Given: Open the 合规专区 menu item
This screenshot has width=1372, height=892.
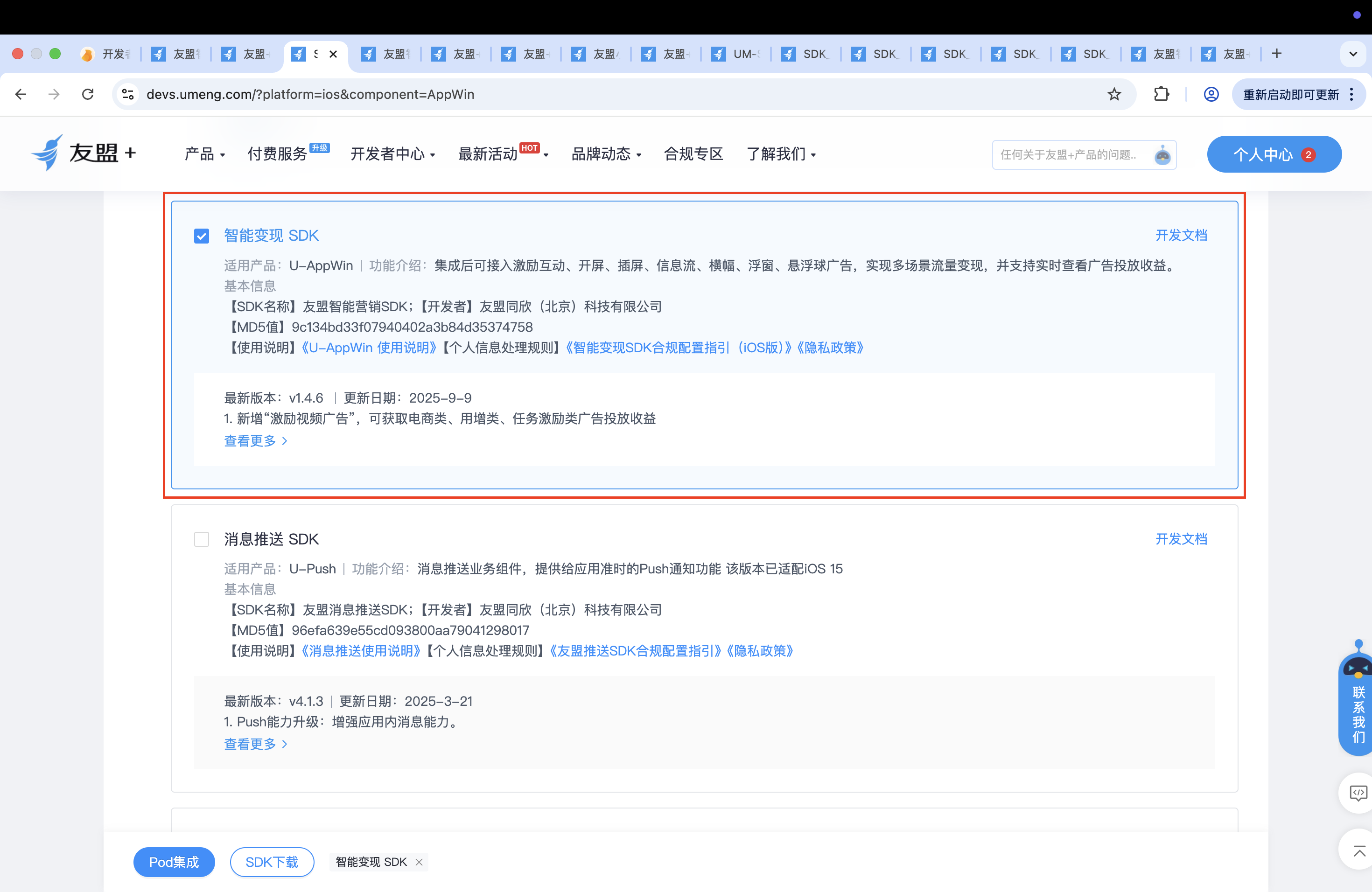Looking at the screenshot, I should tap(693, 154).
